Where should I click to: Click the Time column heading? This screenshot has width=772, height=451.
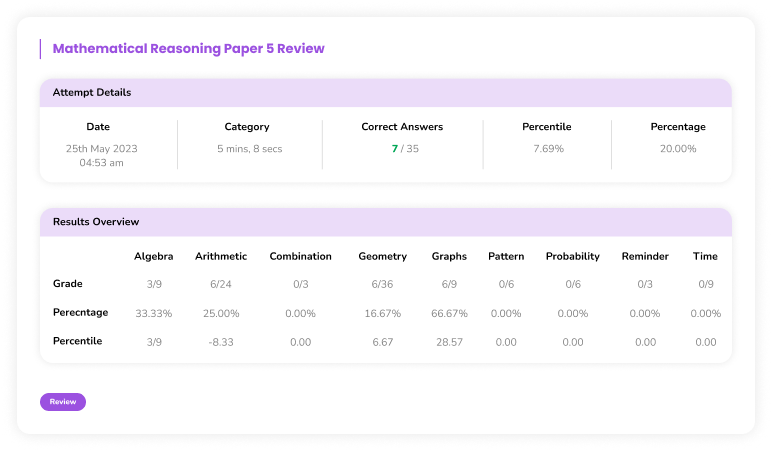[x=705, y=257]
